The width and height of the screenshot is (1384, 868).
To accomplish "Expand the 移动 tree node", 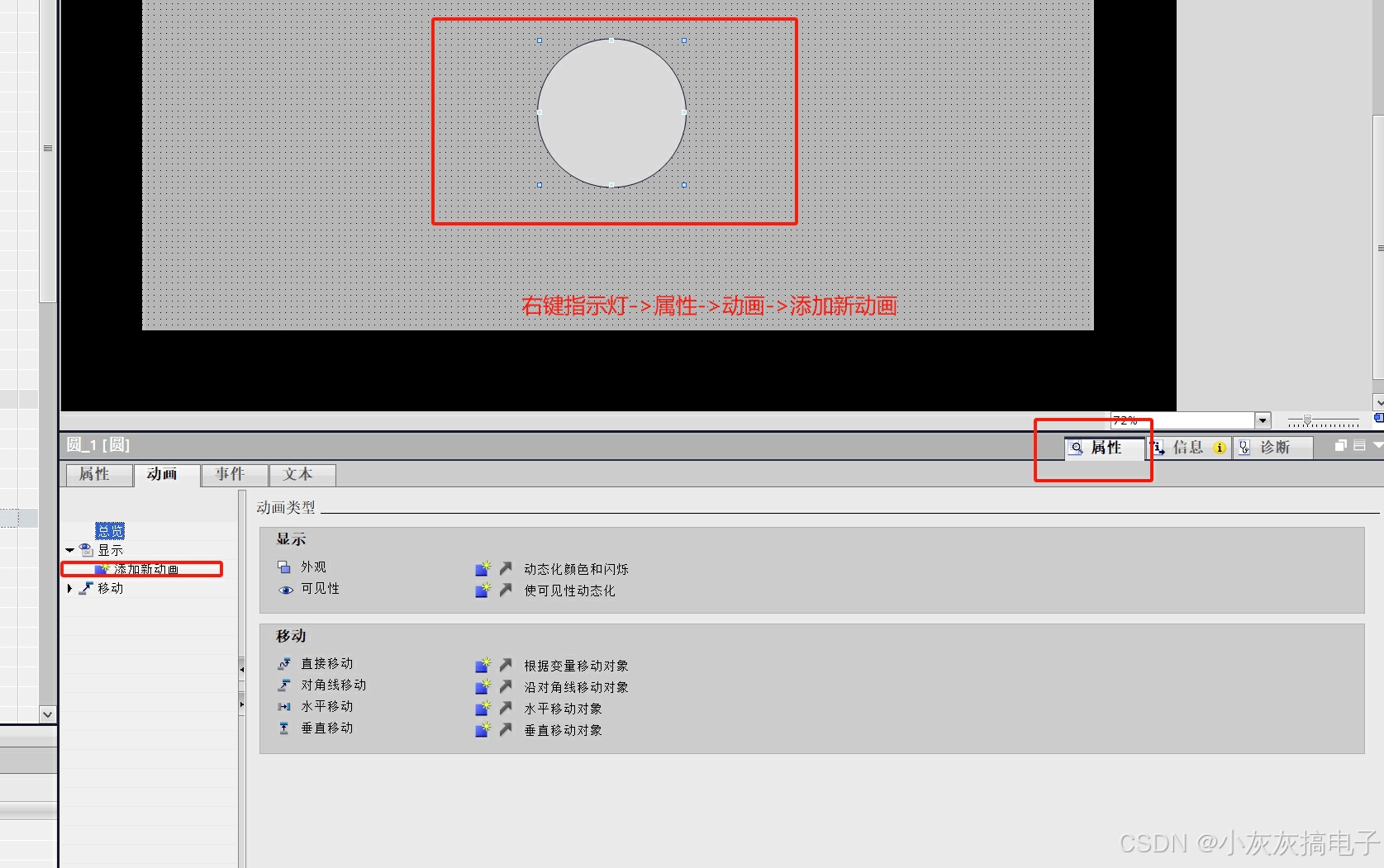I will pos(69,588).
